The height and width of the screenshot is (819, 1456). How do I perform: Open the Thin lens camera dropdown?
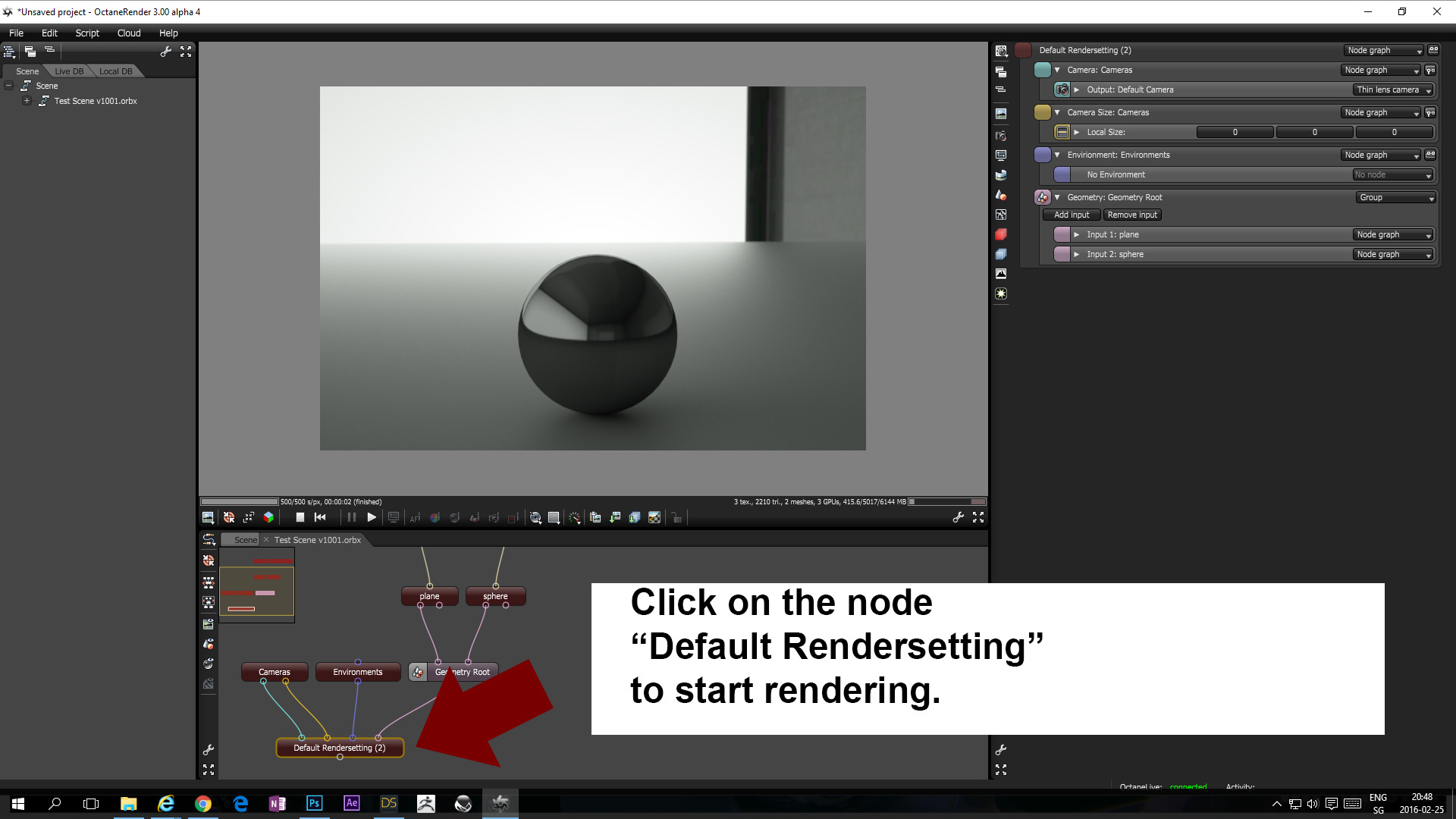tap(1394, 89)
